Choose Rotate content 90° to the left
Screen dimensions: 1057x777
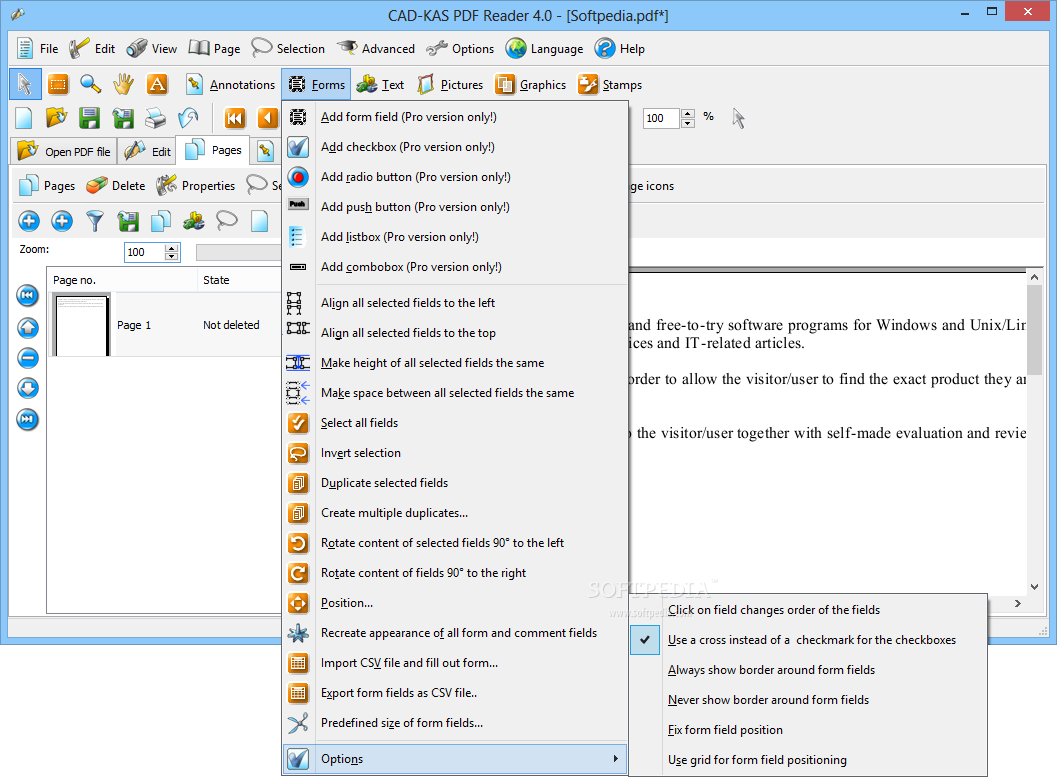455,542
